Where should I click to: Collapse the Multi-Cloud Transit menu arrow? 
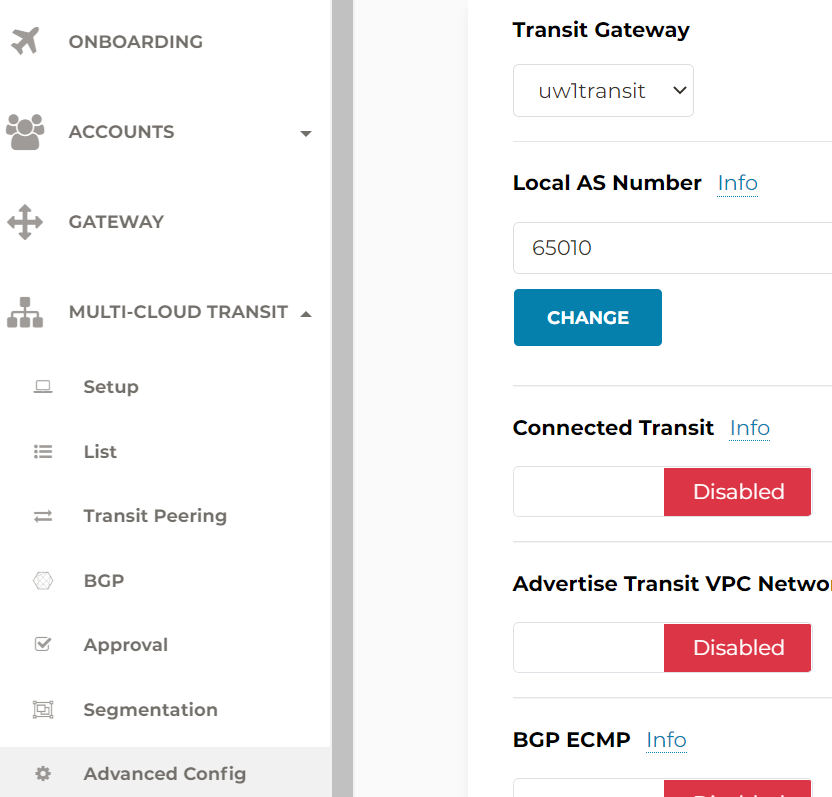[x=306, y=314]
